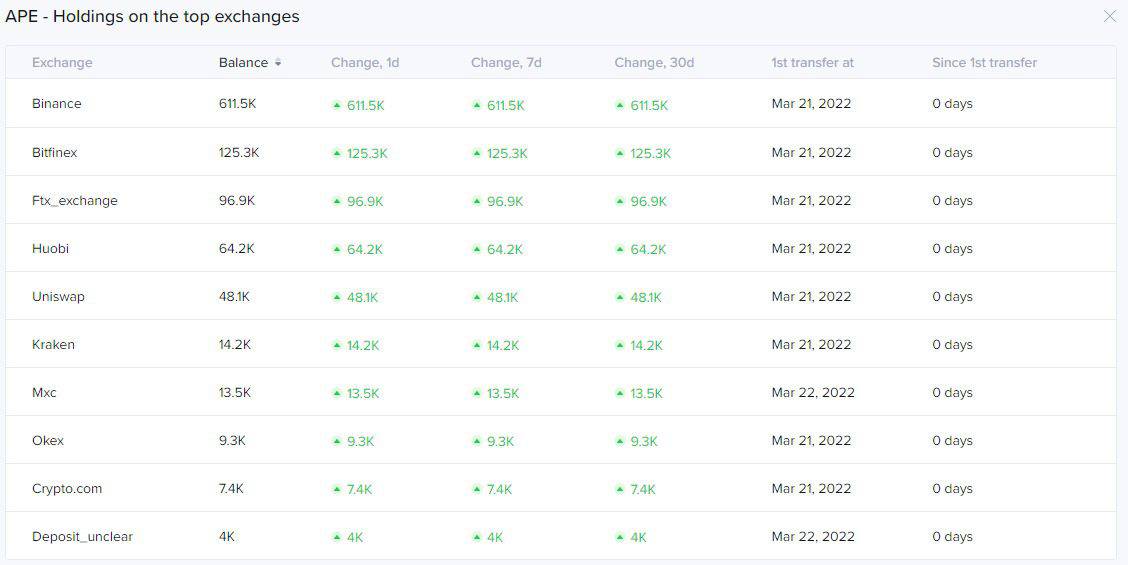The width and height of the screenshot is (1128, 565).
Task: Sort by Change, 30d column header
Action: click(654, 63)
